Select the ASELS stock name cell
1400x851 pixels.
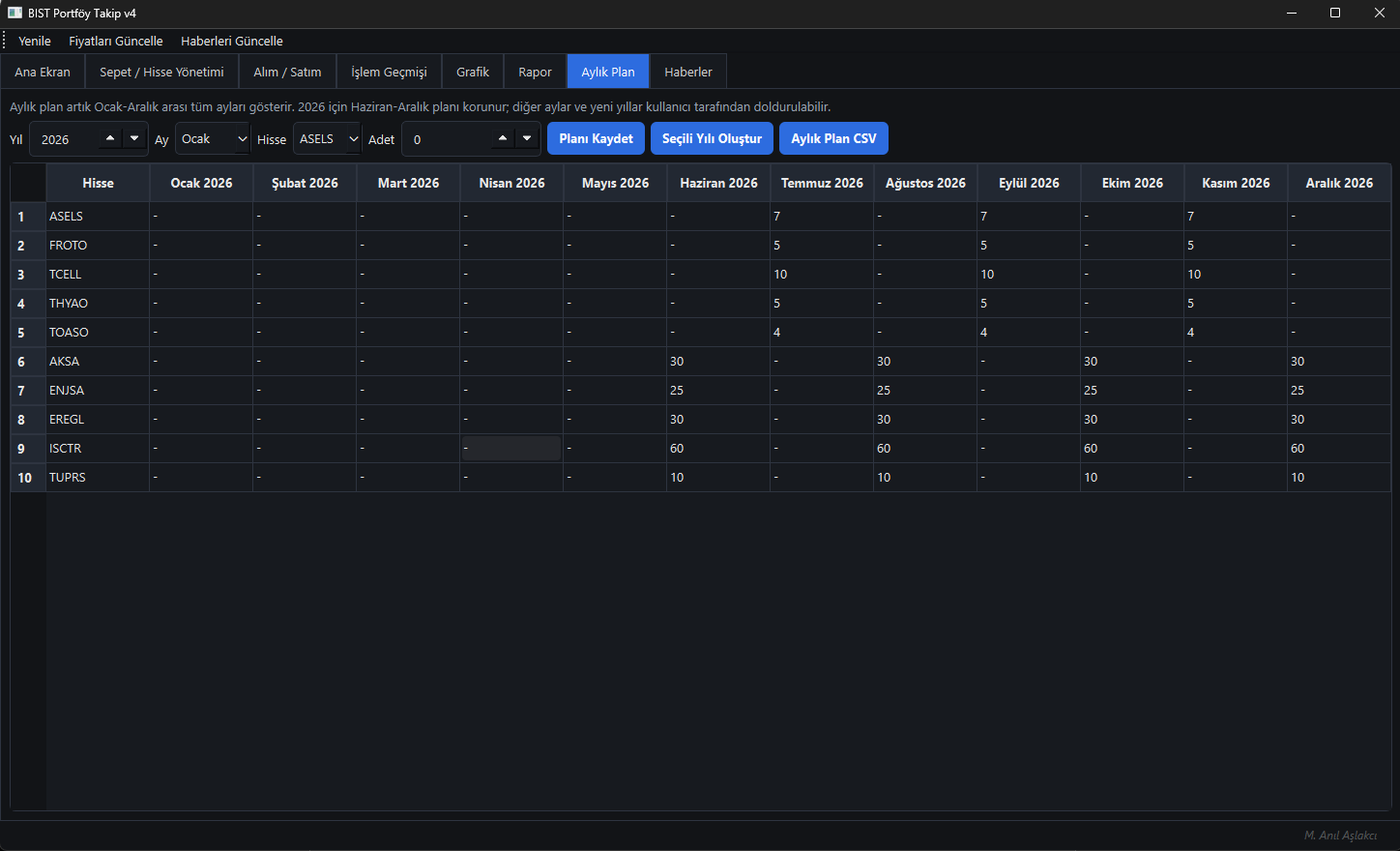coord(98,217)
